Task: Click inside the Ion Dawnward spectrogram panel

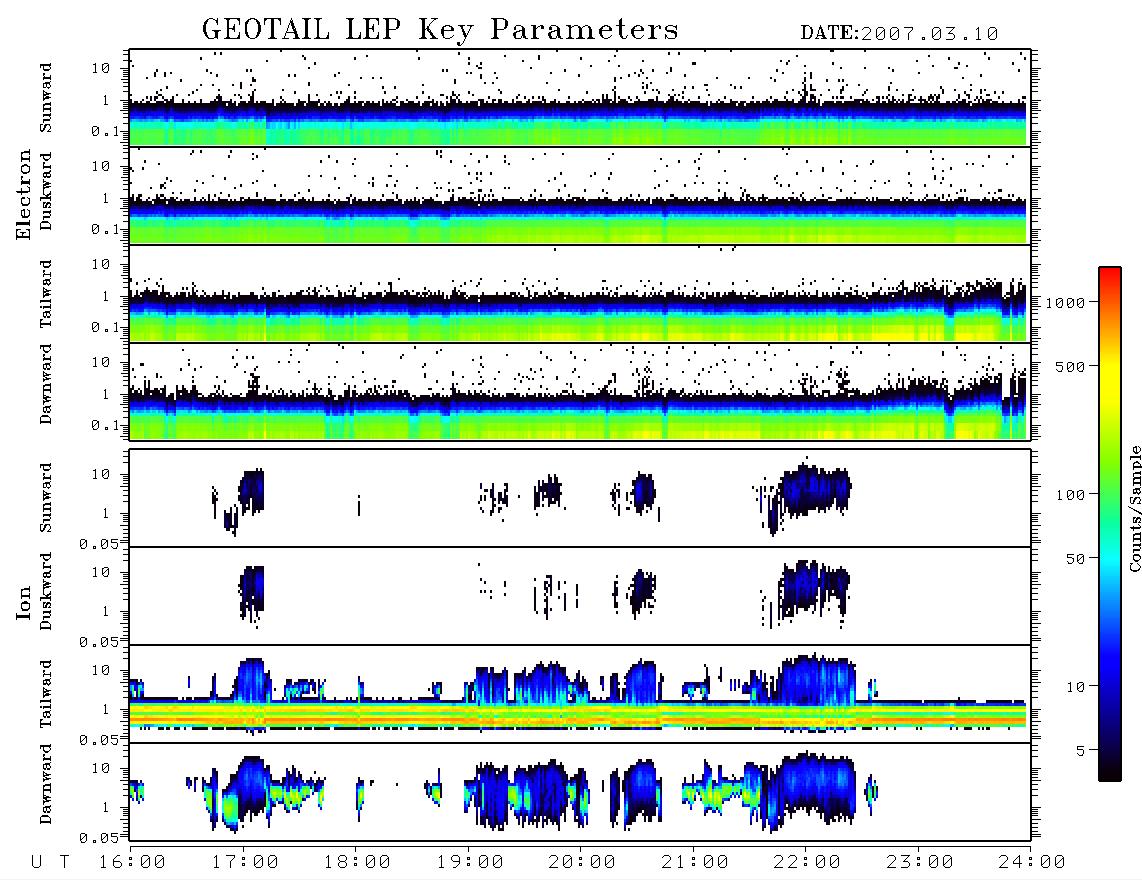Action: tap(580, 792)
